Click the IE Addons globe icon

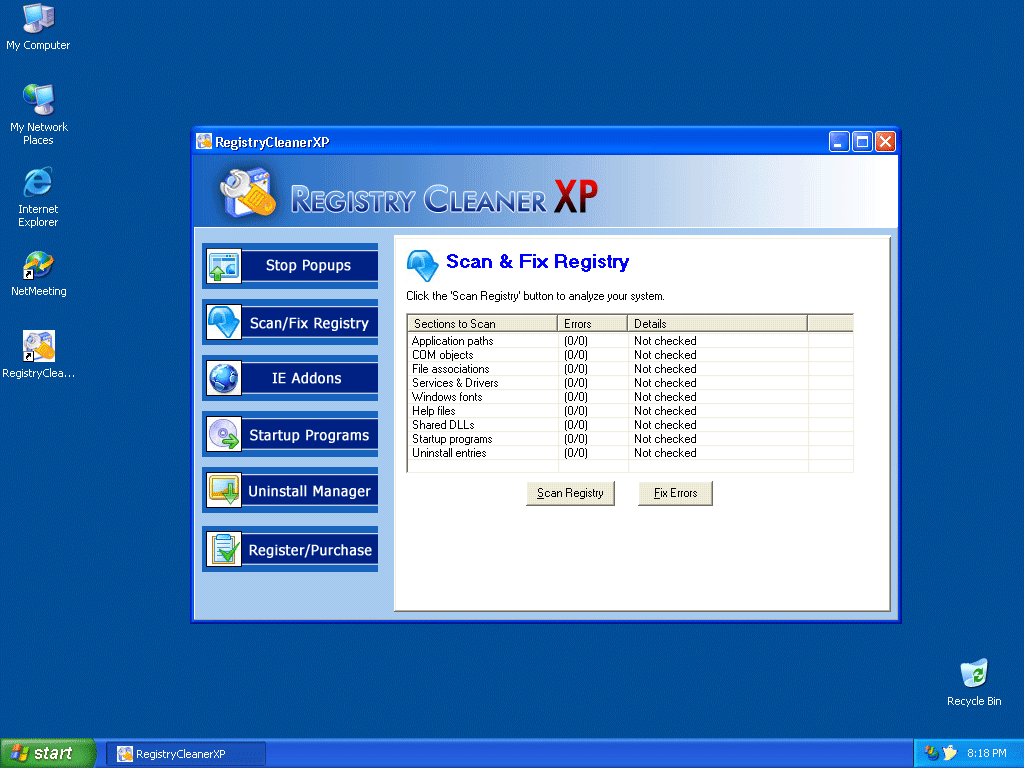tap(224, 378)
